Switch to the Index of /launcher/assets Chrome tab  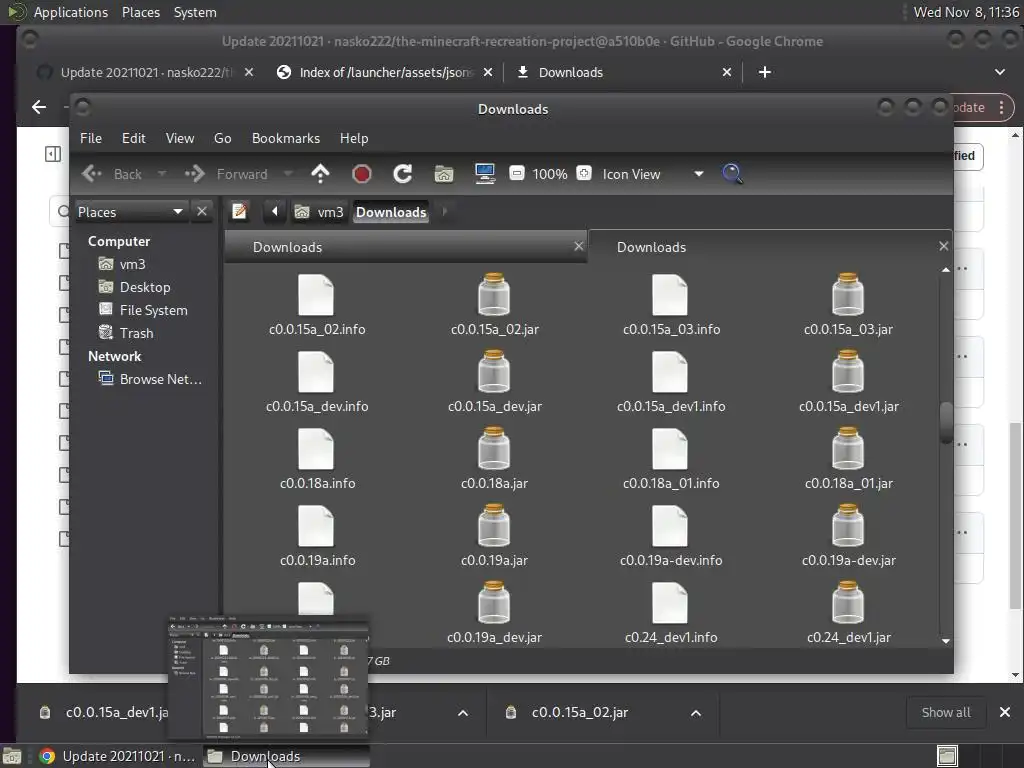pyautogui.click(x=385, y=72)
